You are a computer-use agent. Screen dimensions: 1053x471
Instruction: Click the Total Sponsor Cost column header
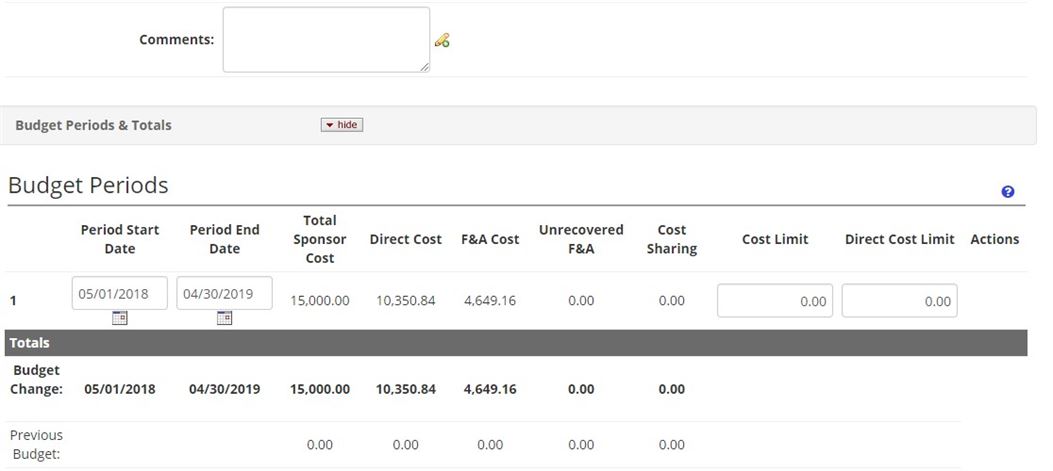coord(319,239)
